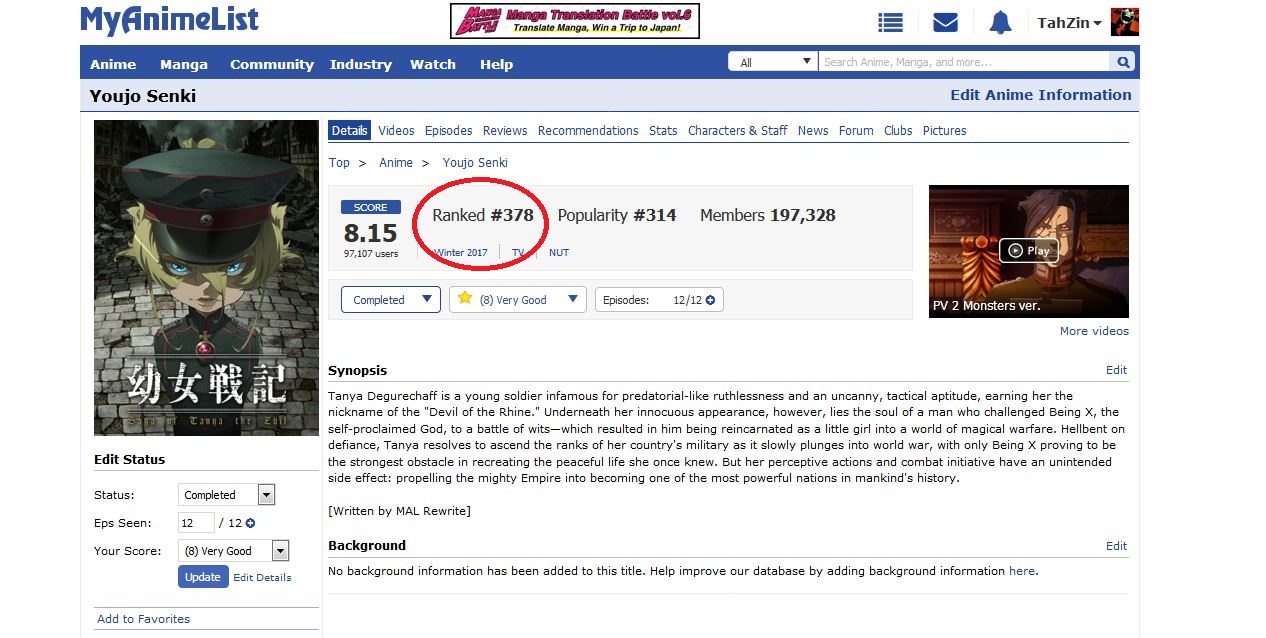
Task: Click the Anime breadcrumb link
Action: tap(396, 163)
